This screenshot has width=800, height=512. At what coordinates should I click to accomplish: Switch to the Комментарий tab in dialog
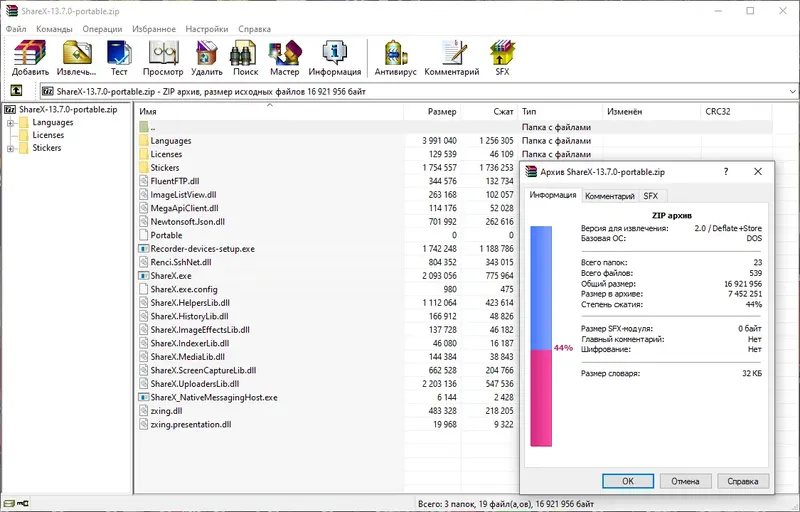pos(610,196)
